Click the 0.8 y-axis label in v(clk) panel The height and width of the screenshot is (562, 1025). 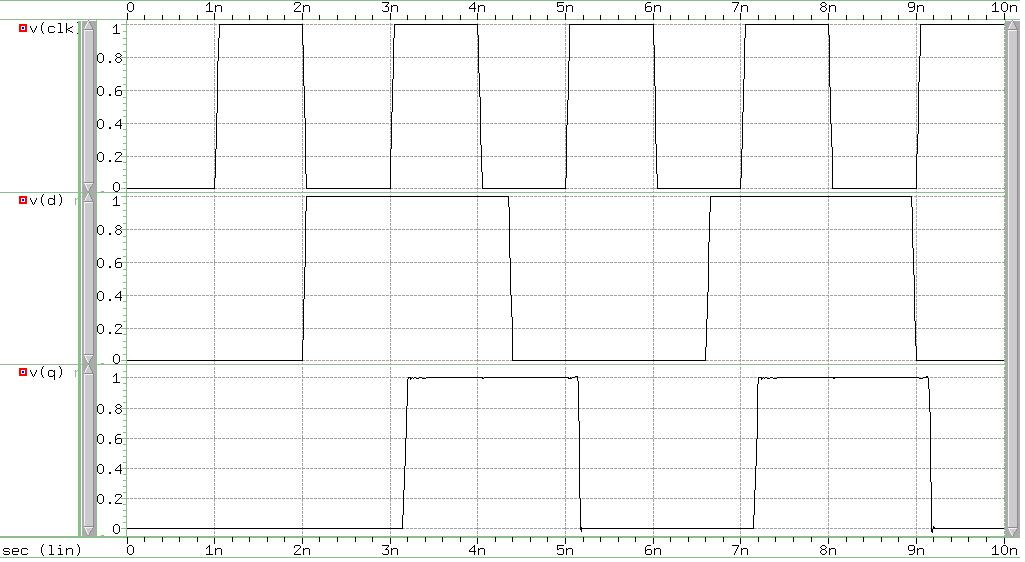(110, 58)
